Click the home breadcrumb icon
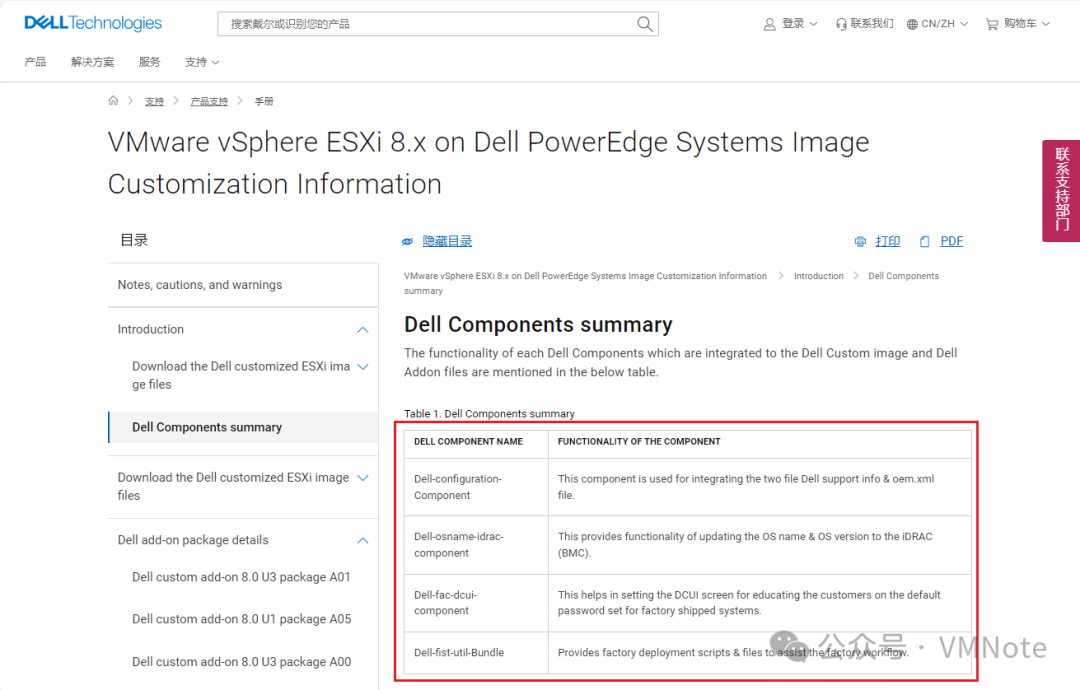 point(113,101)
